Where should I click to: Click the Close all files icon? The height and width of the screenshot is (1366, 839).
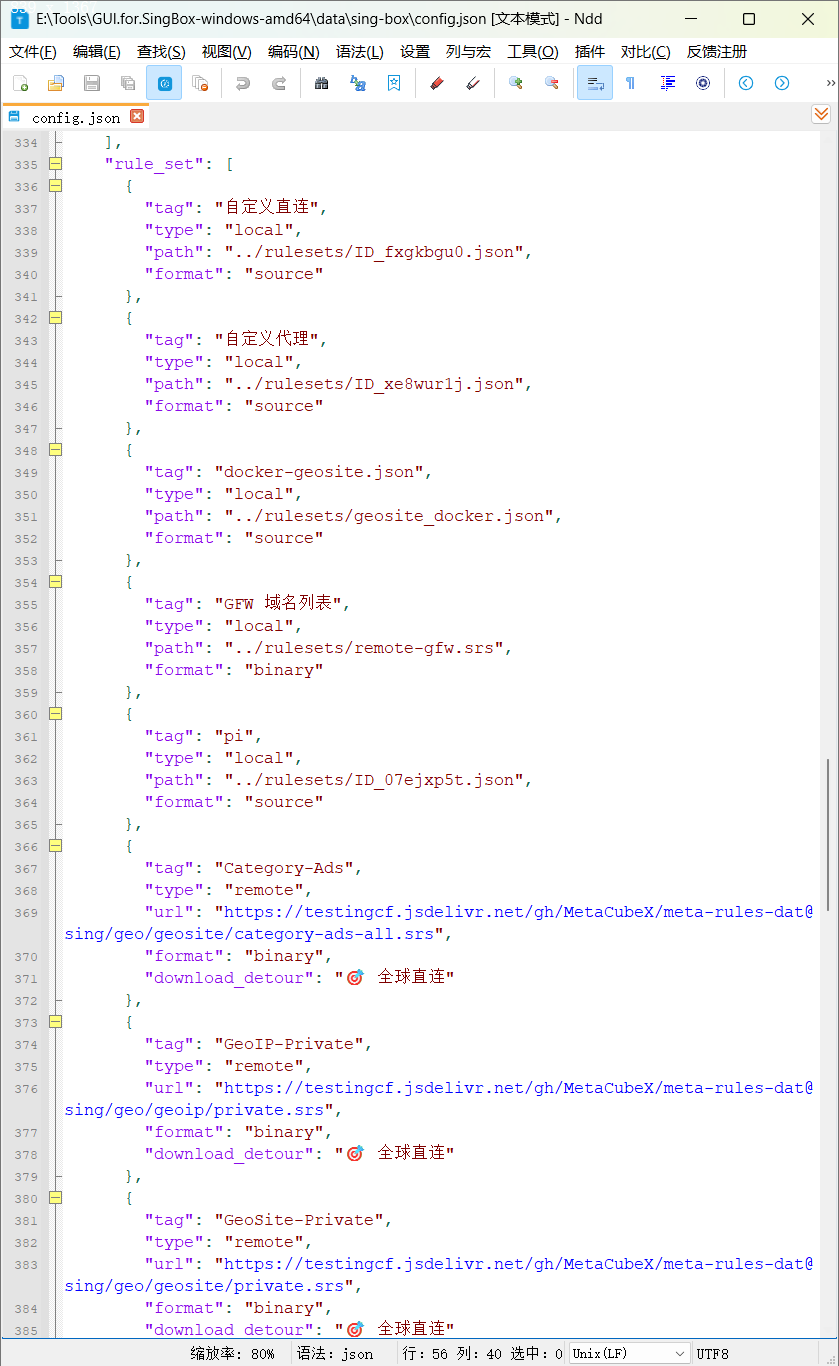[200, 83]
